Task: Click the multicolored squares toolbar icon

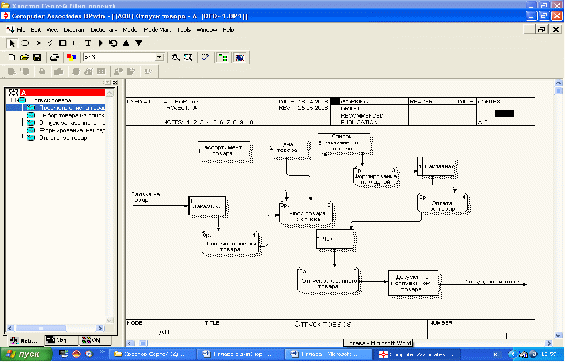Action: click(71, 57)
